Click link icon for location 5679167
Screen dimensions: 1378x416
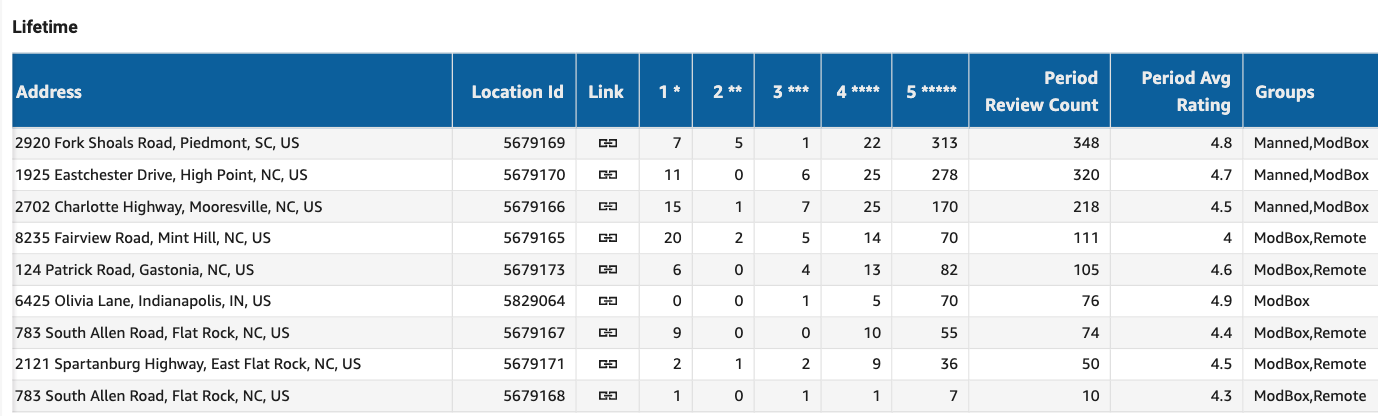click(606, 333)
